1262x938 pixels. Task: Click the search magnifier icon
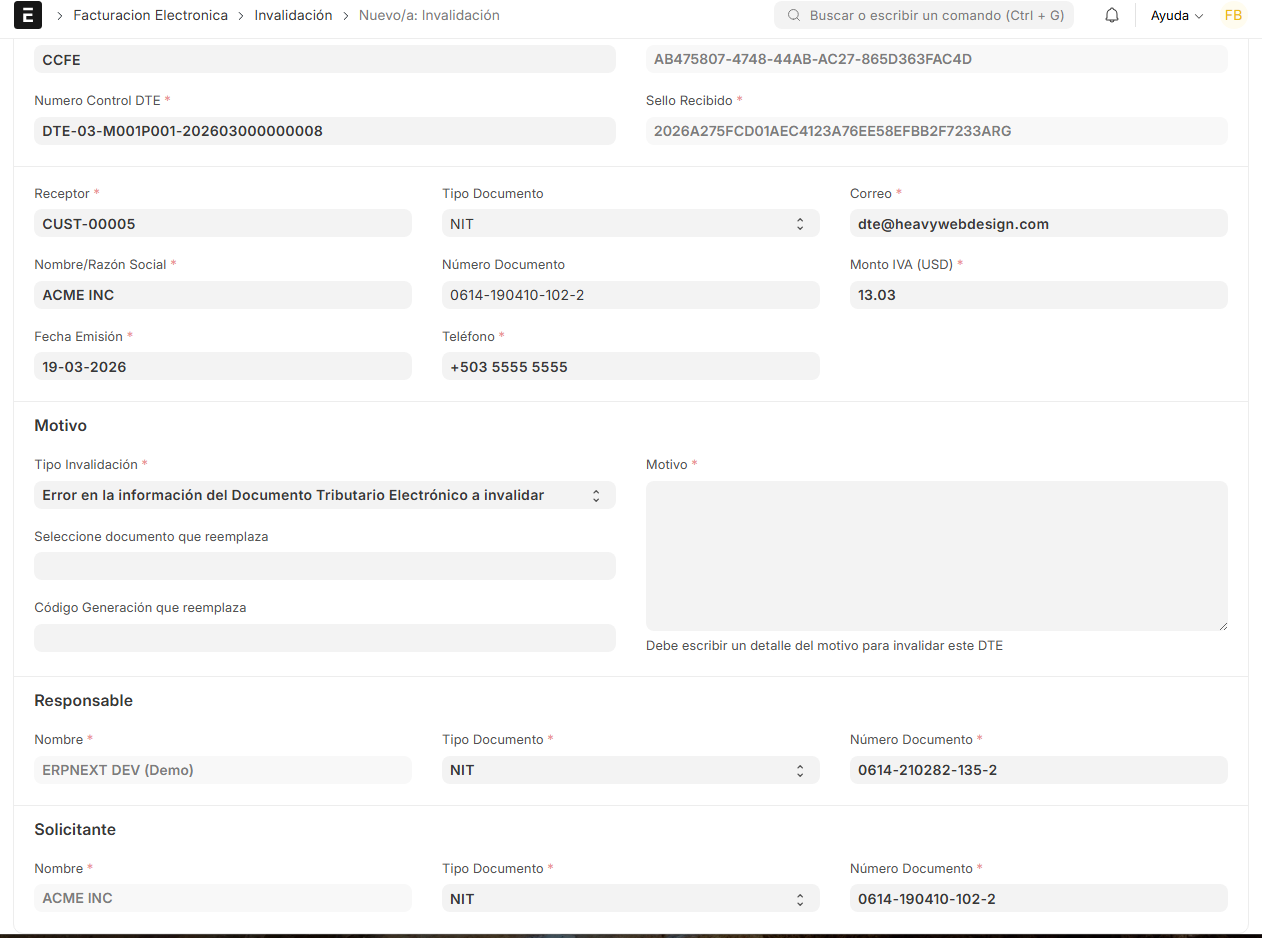point(794,16)
